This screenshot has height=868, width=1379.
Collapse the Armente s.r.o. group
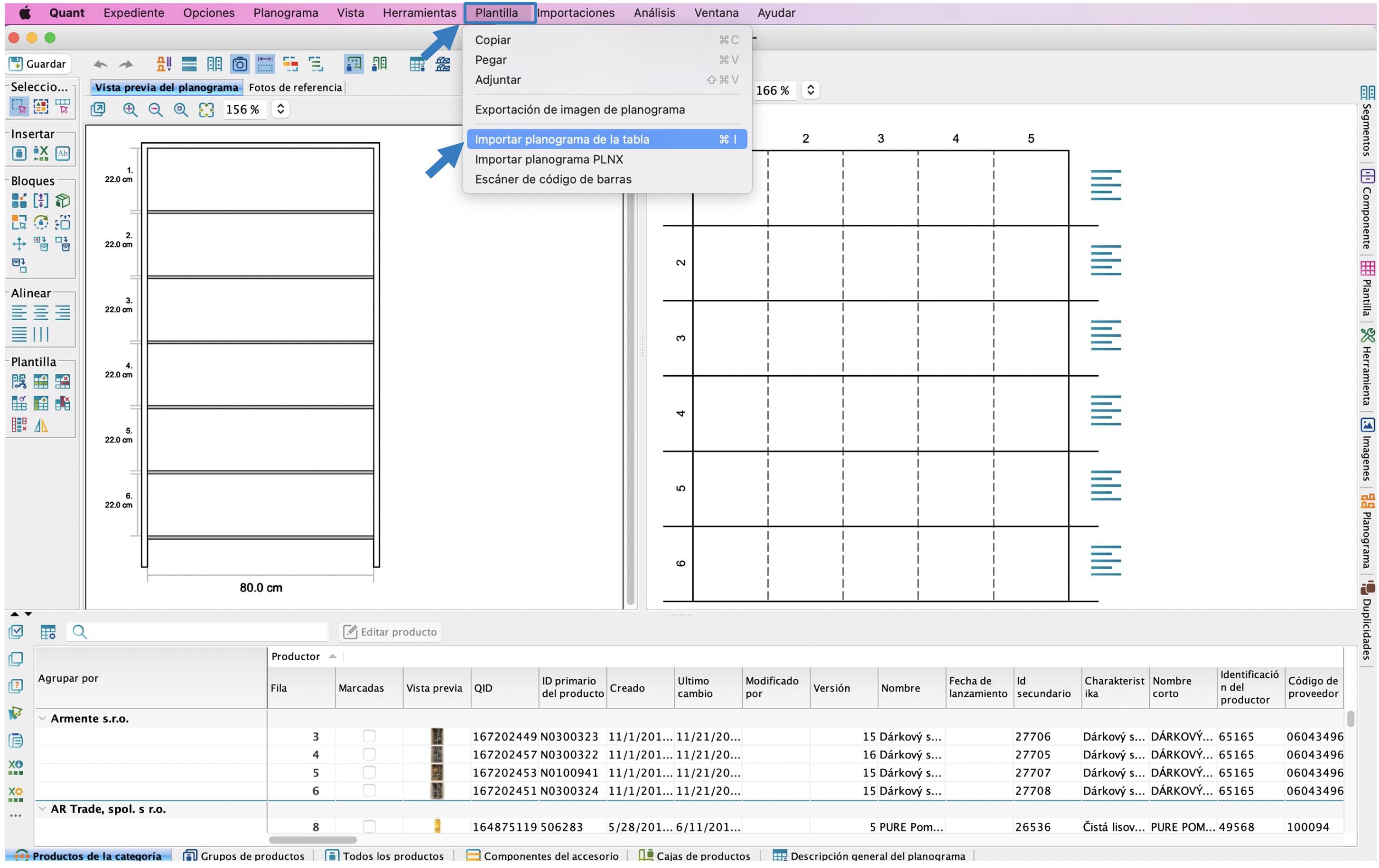pos(42,718)
